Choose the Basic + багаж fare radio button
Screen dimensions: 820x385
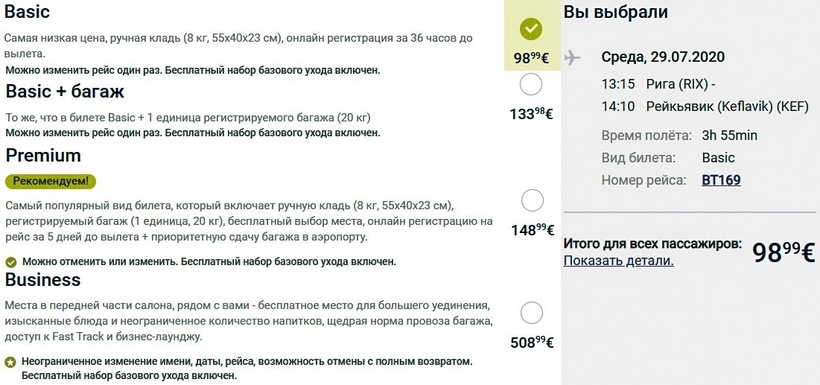(x=531, y=84)
